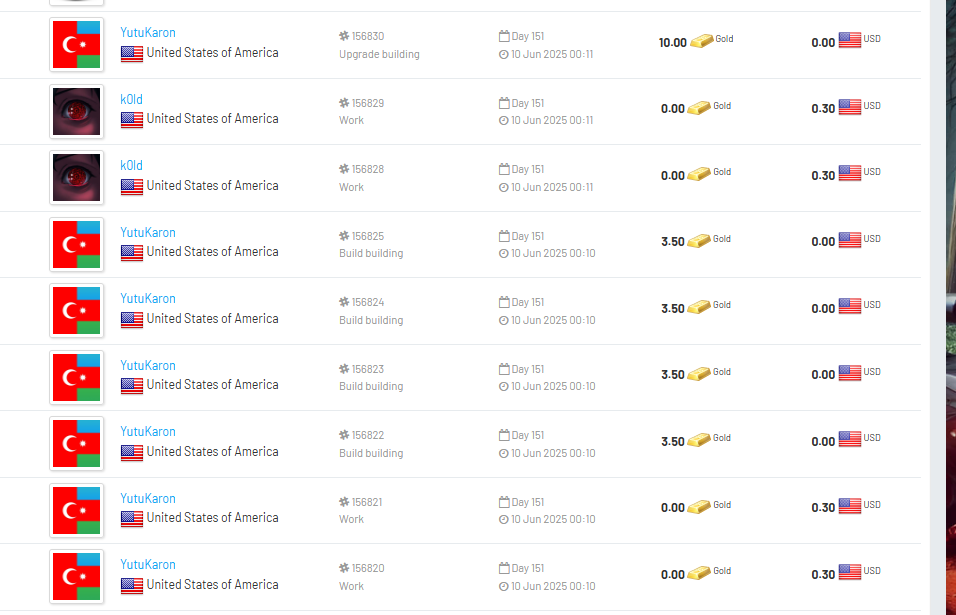Click the page vertical scrollbar track
Viewport: 956px width, 615px height.
click(x=938, y=307)
